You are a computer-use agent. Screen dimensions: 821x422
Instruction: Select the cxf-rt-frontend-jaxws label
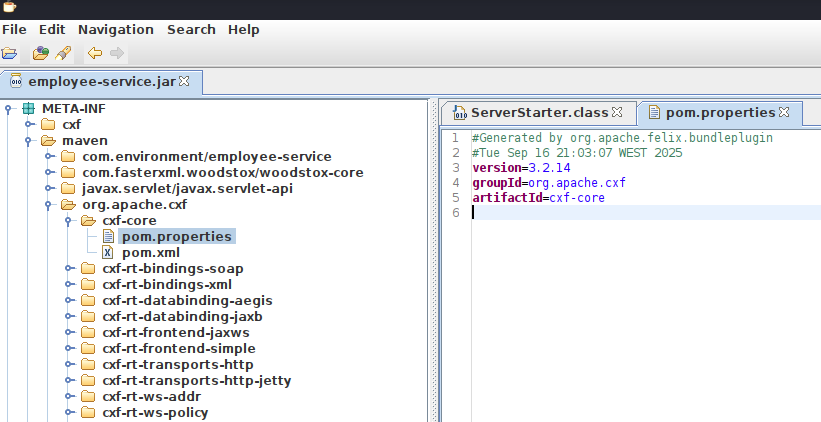176,332
